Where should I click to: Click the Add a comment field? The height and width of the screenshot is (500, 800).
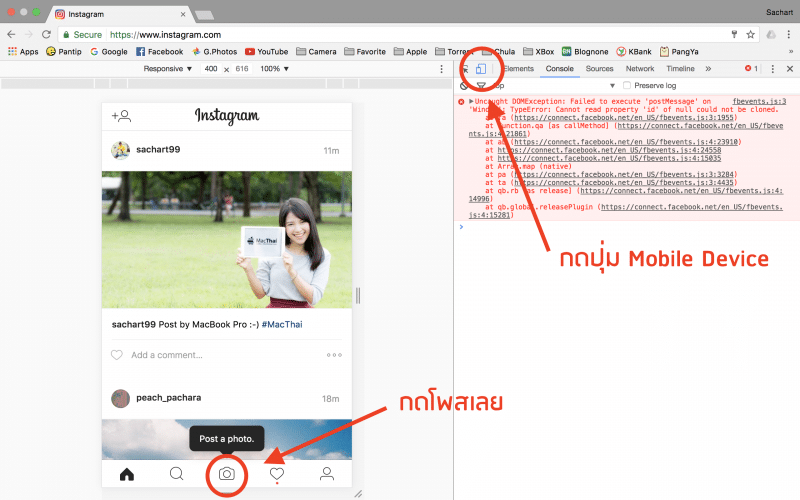click(x=167, y=355)
